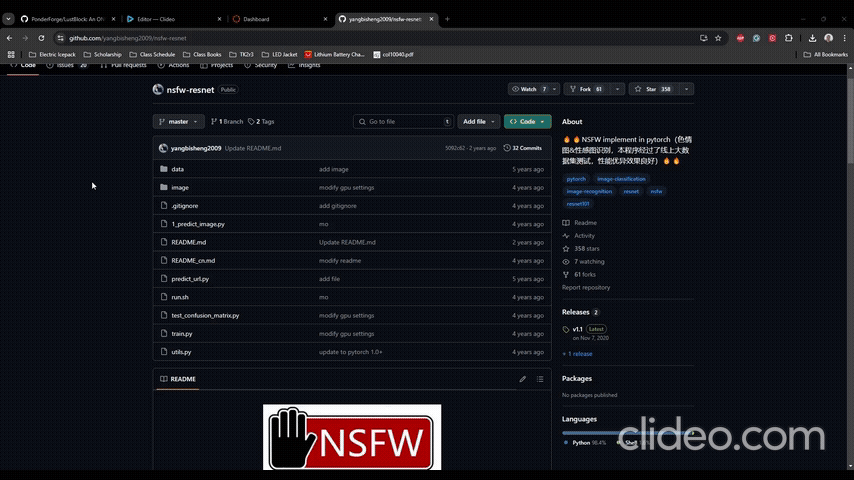Select the README tab heading

pos(178,379)
